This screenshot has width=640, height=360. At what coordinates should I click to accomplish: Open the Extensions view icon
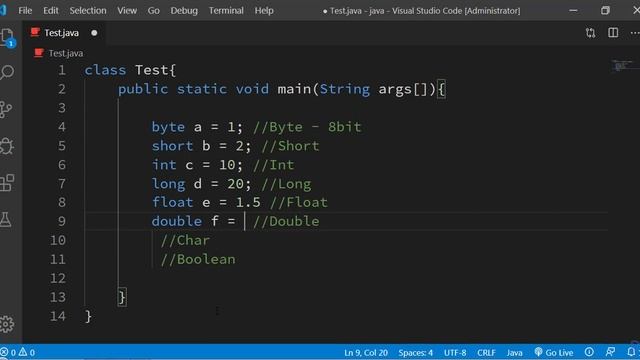click(x=7, y=183)
